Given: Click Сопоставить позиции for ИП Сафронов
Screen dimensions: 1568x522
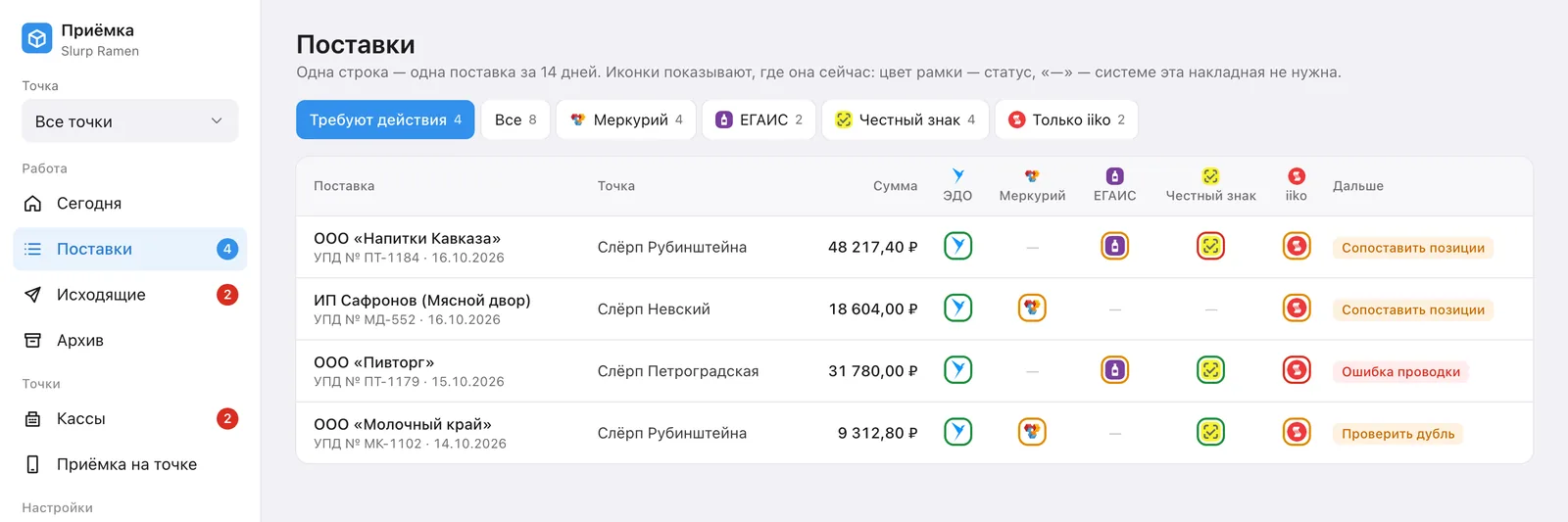Looking at the screenshot, I should coord(1412,309).
